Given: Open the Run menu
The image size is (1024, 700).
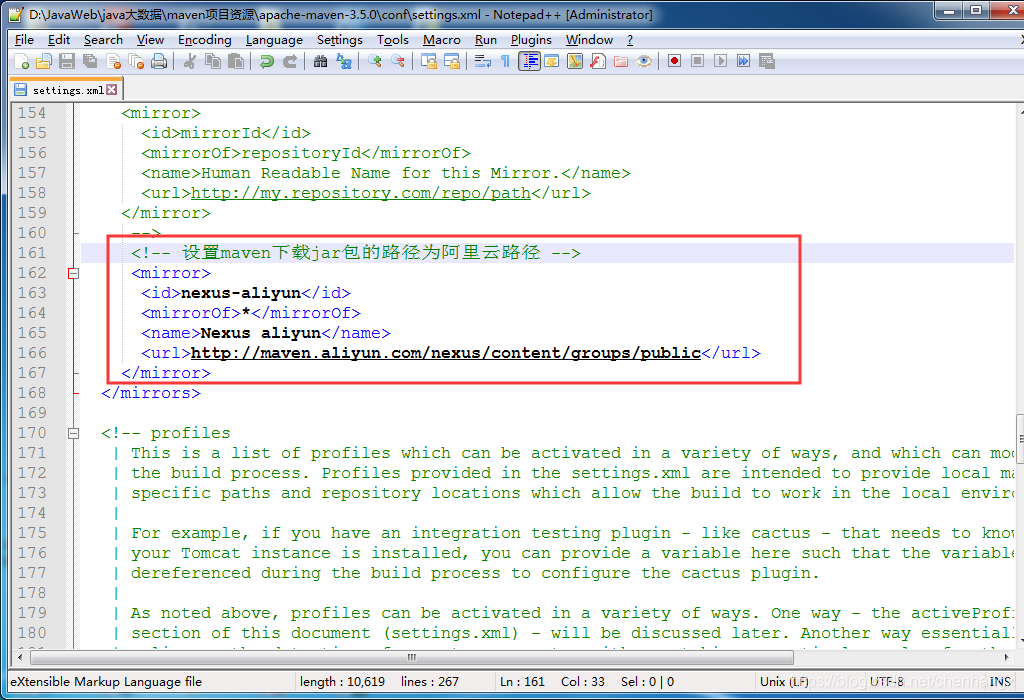Looking at the screenshot, I should 485,40.
